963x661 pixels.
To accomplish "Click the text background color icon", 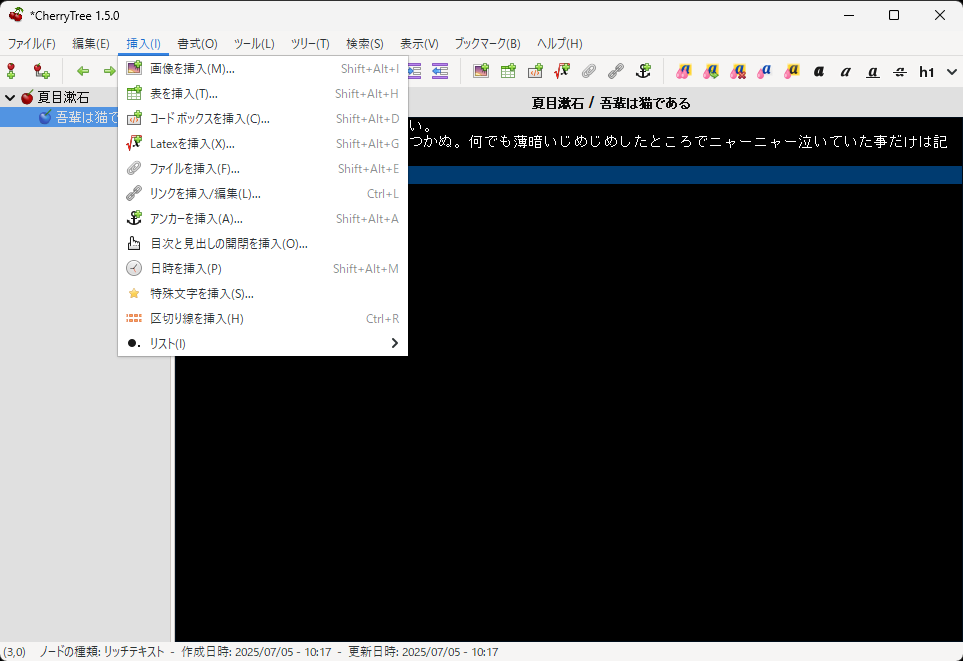I will (792, 71).
